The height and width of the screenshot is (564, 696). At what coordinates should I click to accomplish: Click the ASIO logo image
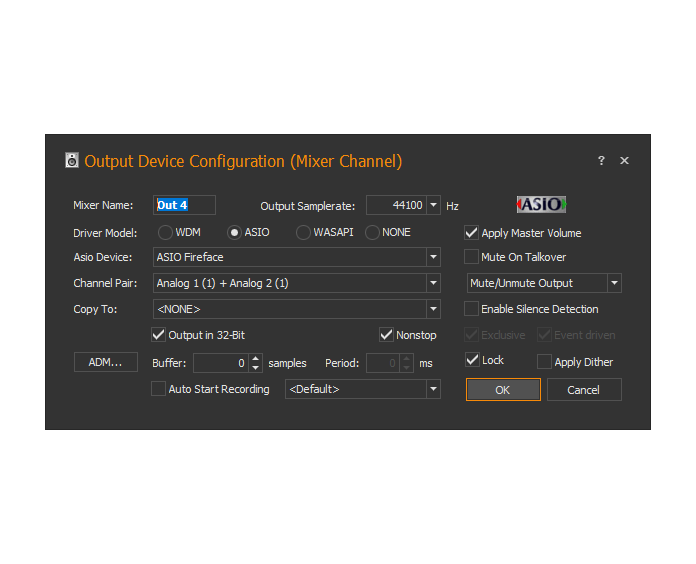[541, 205]
